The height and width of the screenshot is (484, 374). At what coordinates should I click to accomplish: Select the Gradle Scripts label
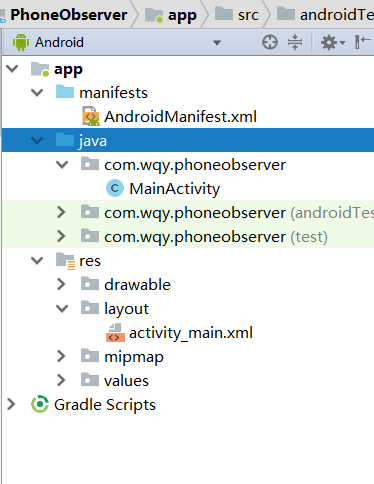click(x=105, y=405)
